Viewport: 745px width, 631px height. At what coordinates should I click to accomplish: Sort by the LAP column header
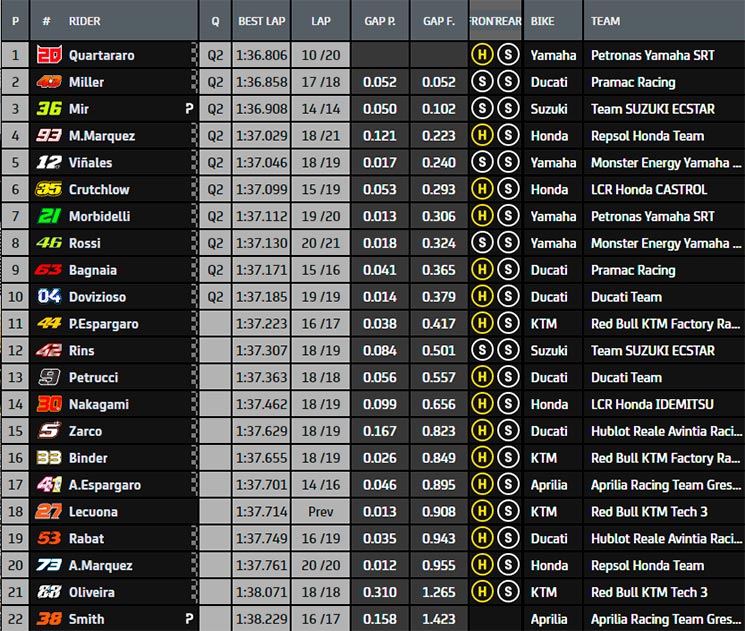pos(321,21)
